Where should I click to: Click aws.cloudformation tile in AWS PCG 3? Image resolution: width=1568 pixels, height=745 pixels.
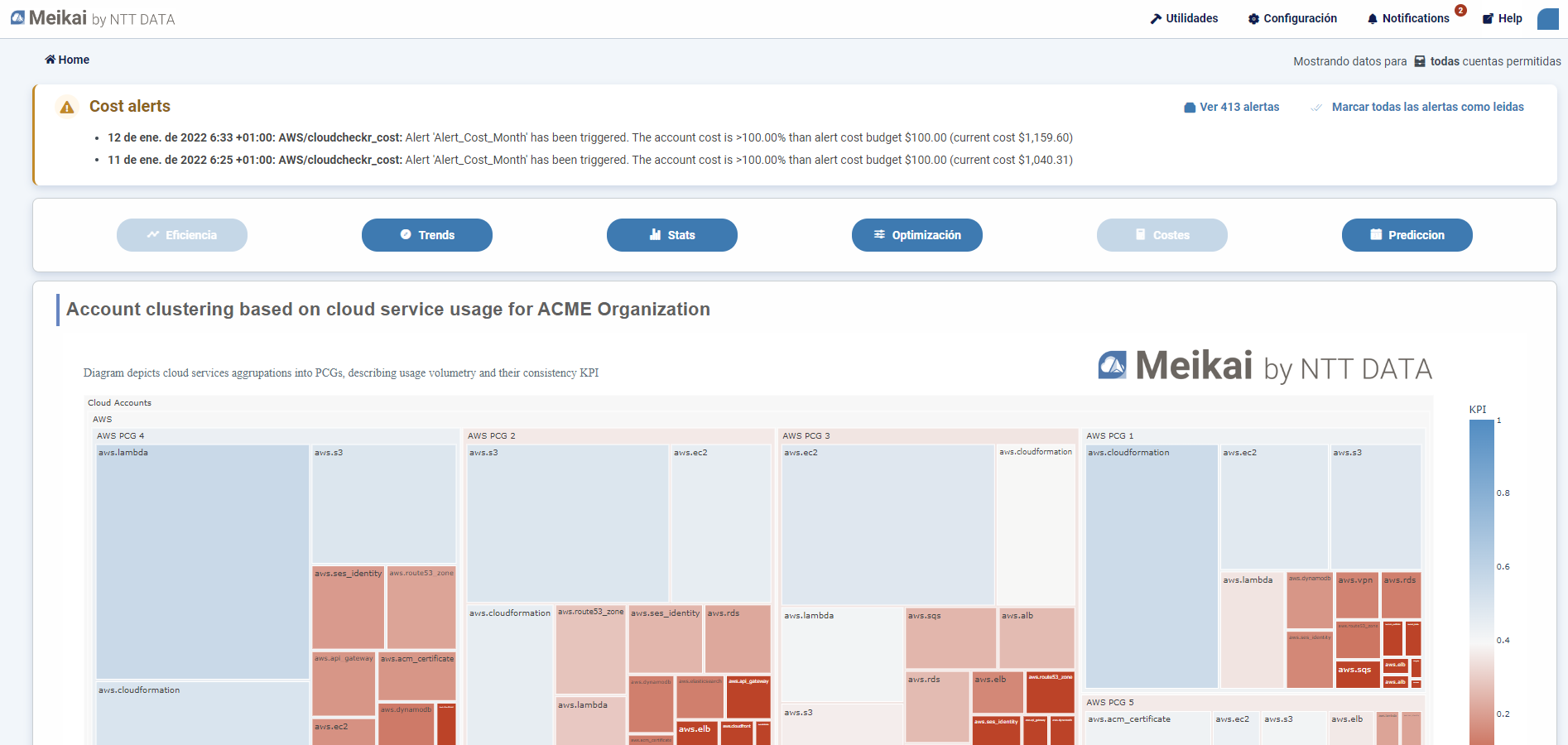click(1036, 525)
